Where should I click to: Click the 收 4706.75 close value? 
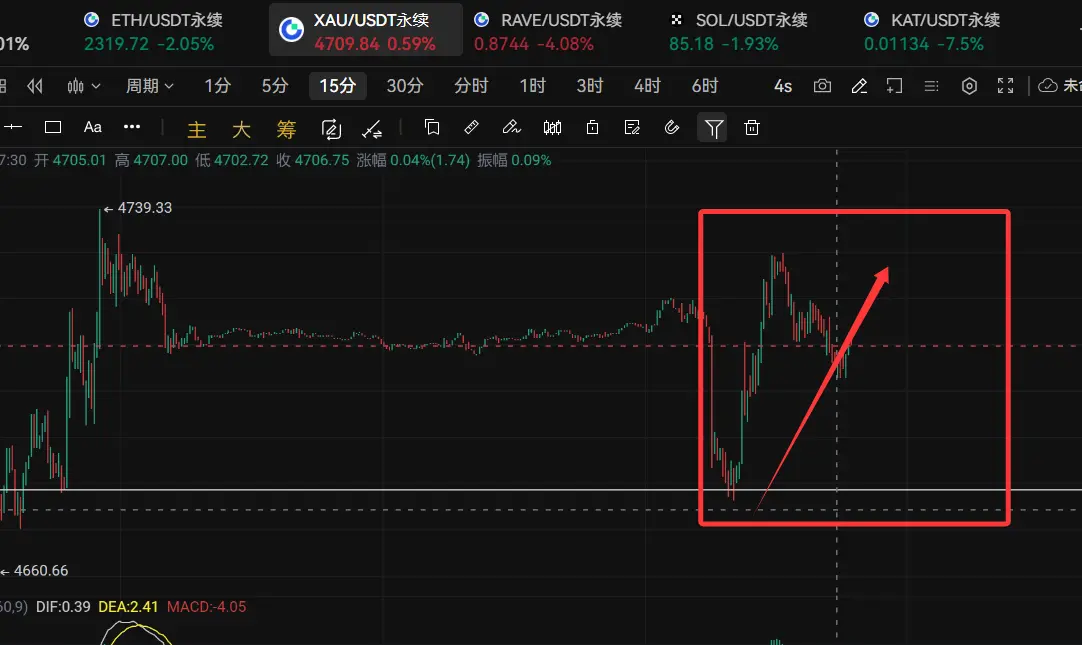pyautogui.click(x=313, y=160)
